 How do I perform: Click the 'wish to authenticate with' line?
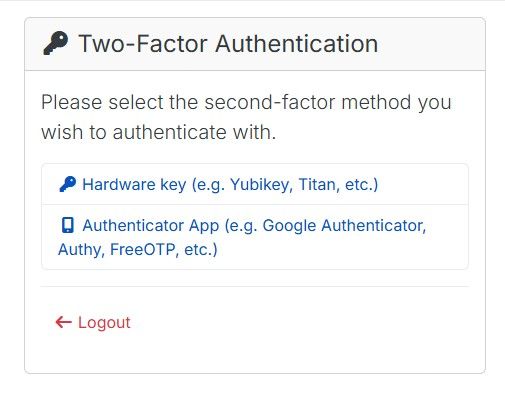(x=159, y=132)
